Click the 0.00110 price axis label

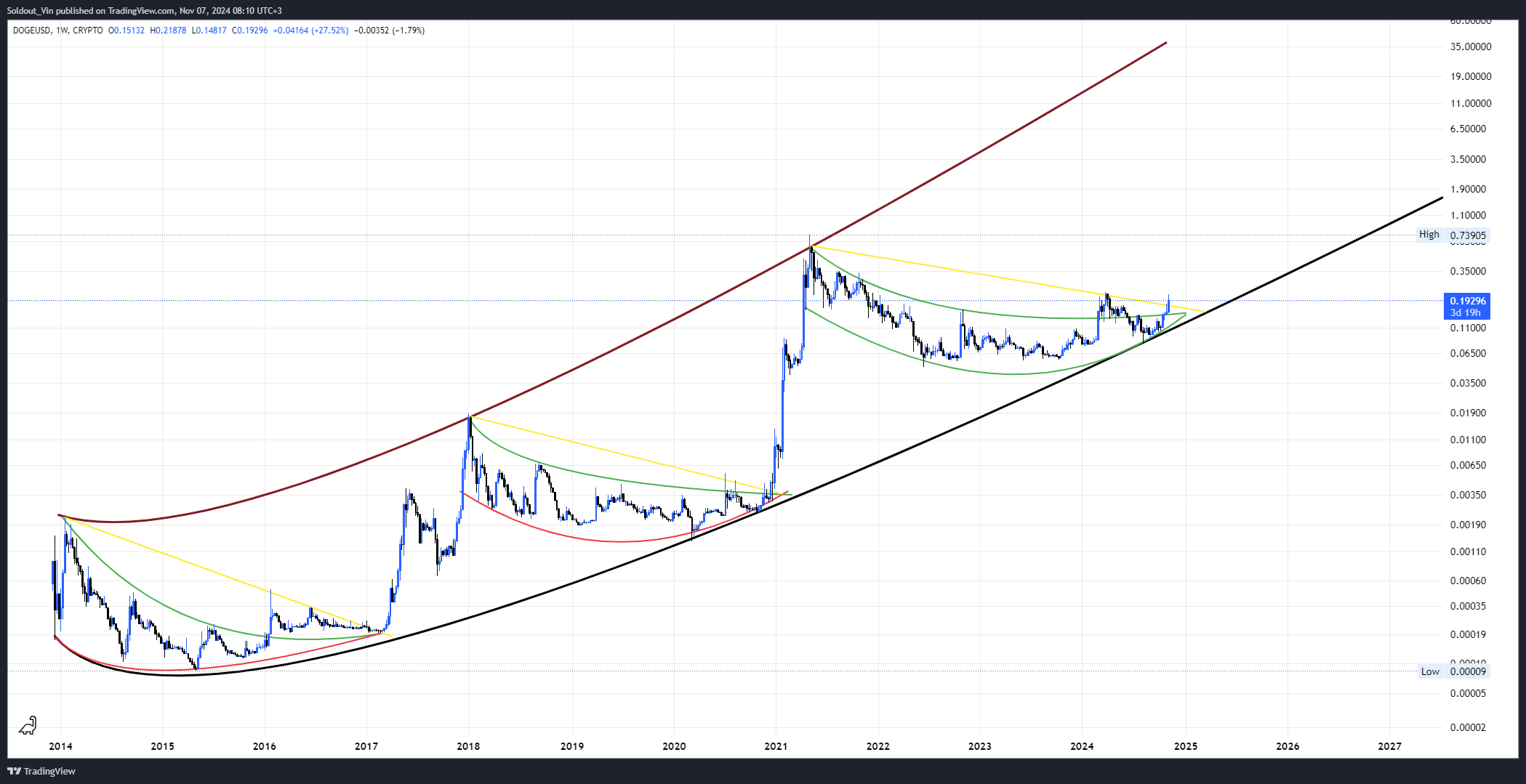(1469, 551)
